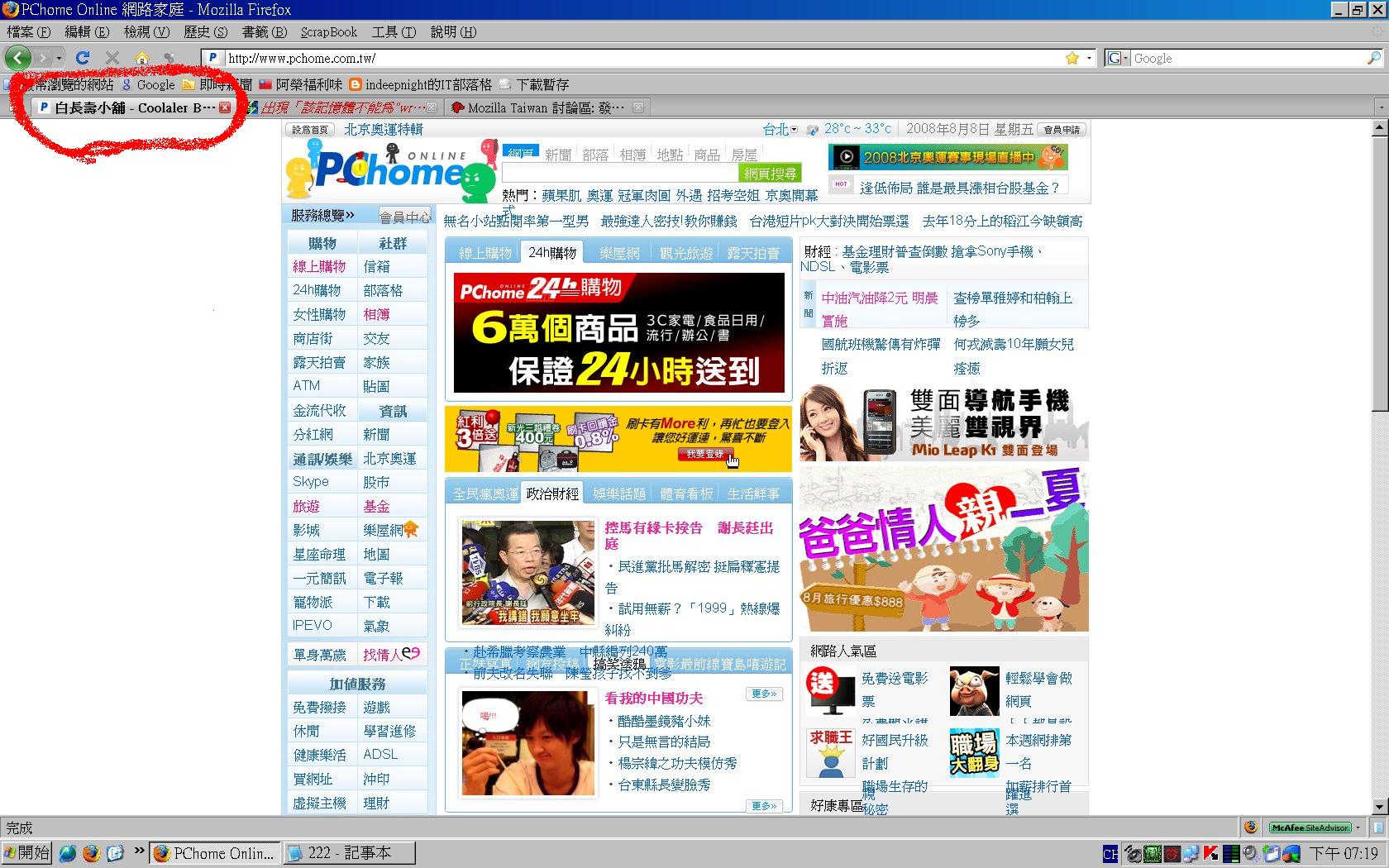
Task: Focus the PChome web search field
Action: (620, 173)
